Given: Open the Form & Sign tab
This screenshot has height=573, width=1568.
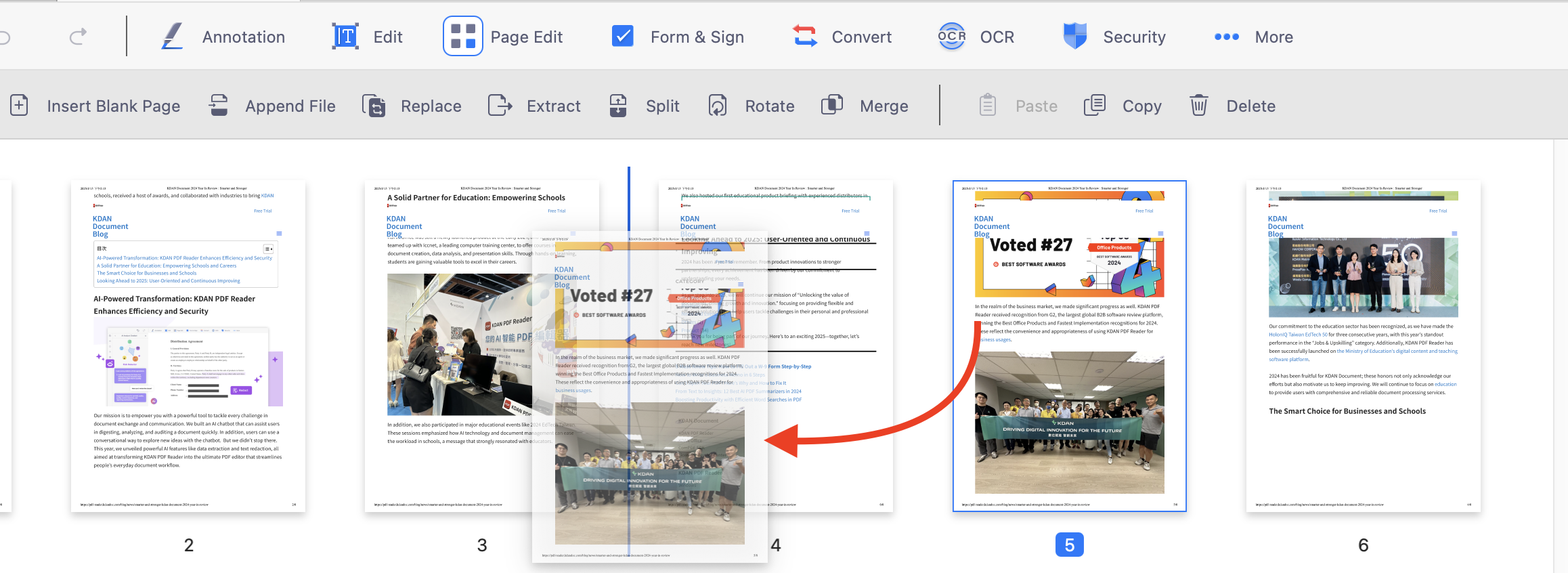Looking at the screenshot, I should [x=697, y=37].
